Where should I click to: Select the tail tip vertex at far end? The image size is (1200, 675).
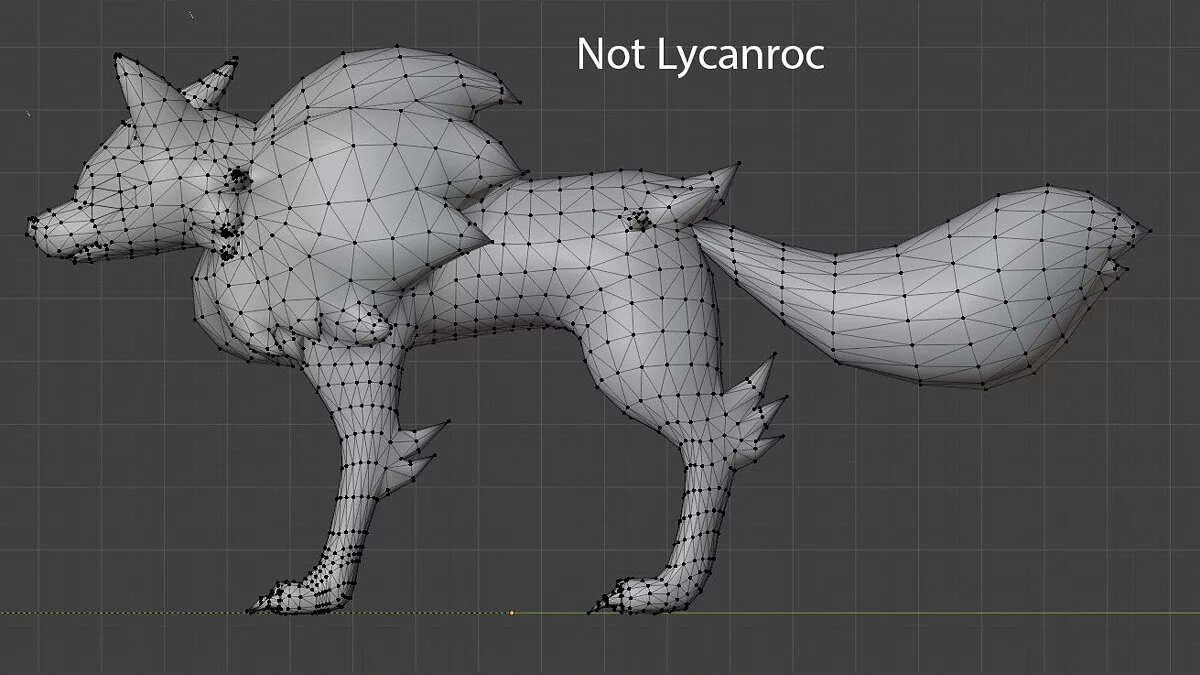coord(1149,232)
